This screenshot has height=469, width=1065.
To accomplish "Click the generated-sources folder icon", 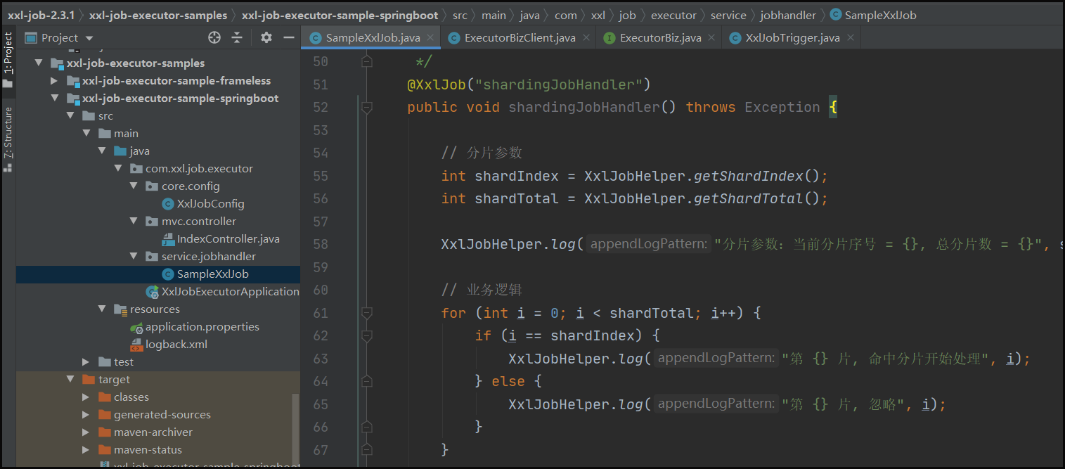I will (104, 415).
